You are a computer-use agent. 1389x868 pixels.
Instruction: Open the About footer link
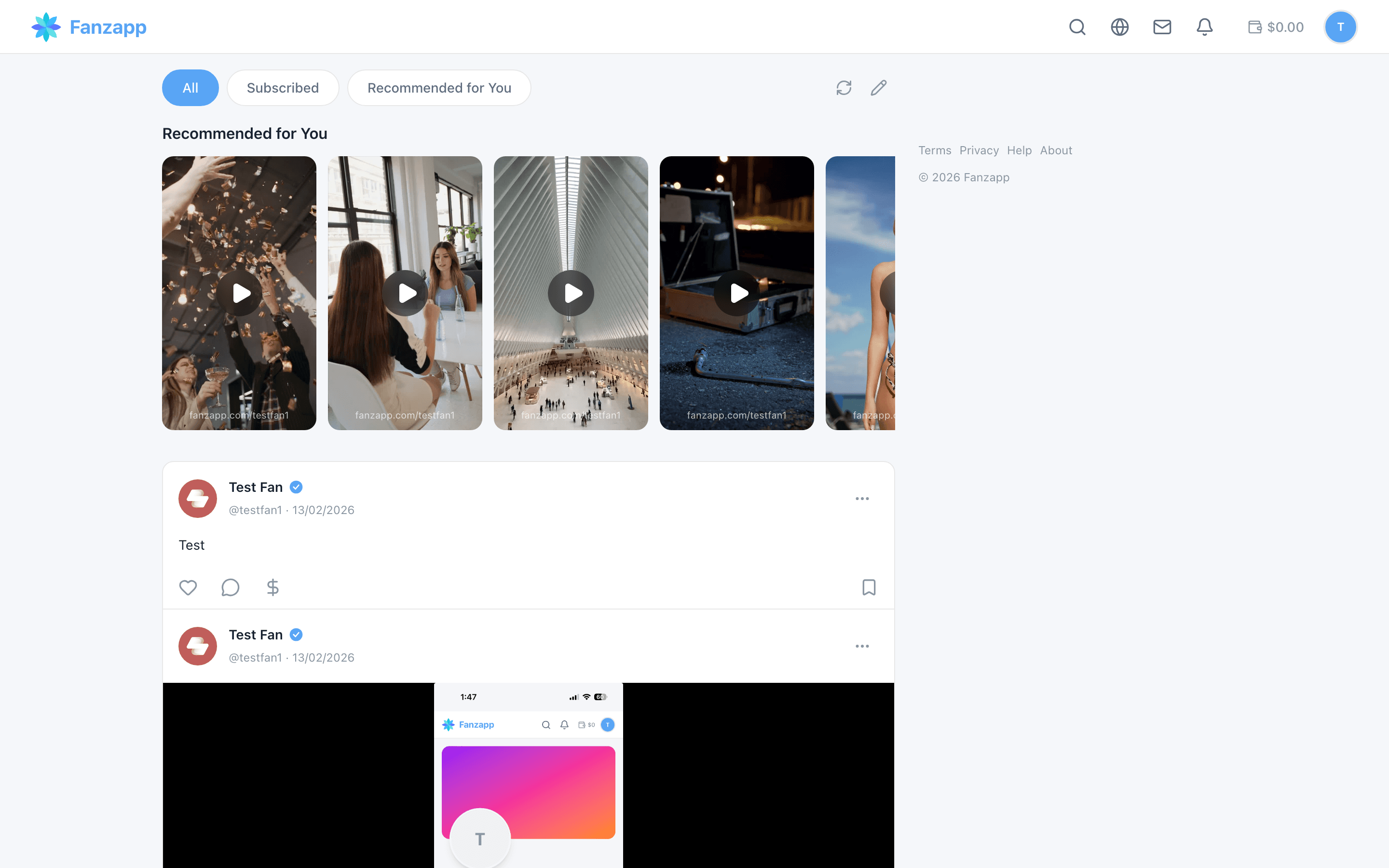pyautogui.click(x=1056, y=150)
